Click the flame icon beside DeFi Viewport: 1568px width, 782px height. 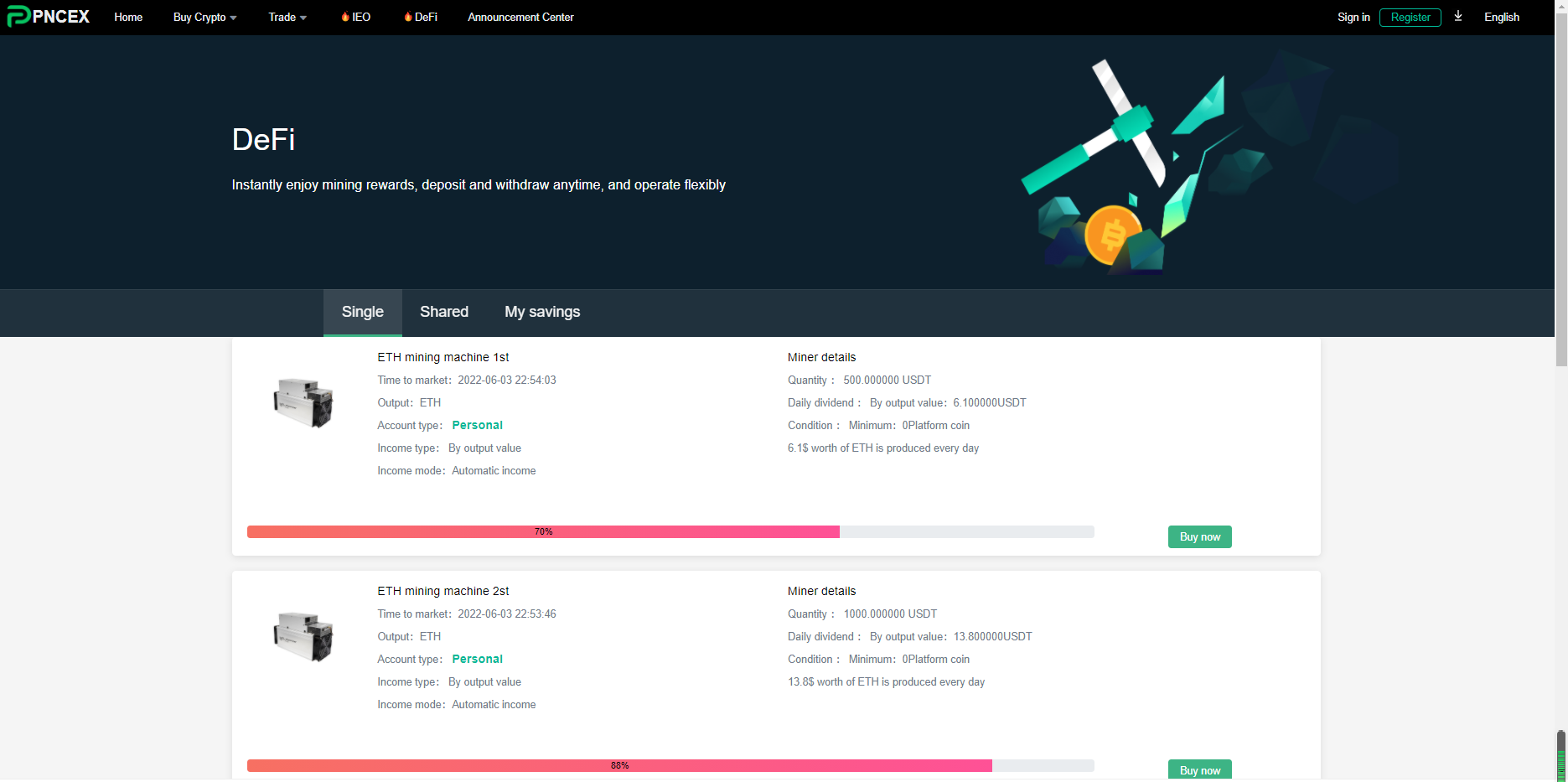[x=407, y=17]
